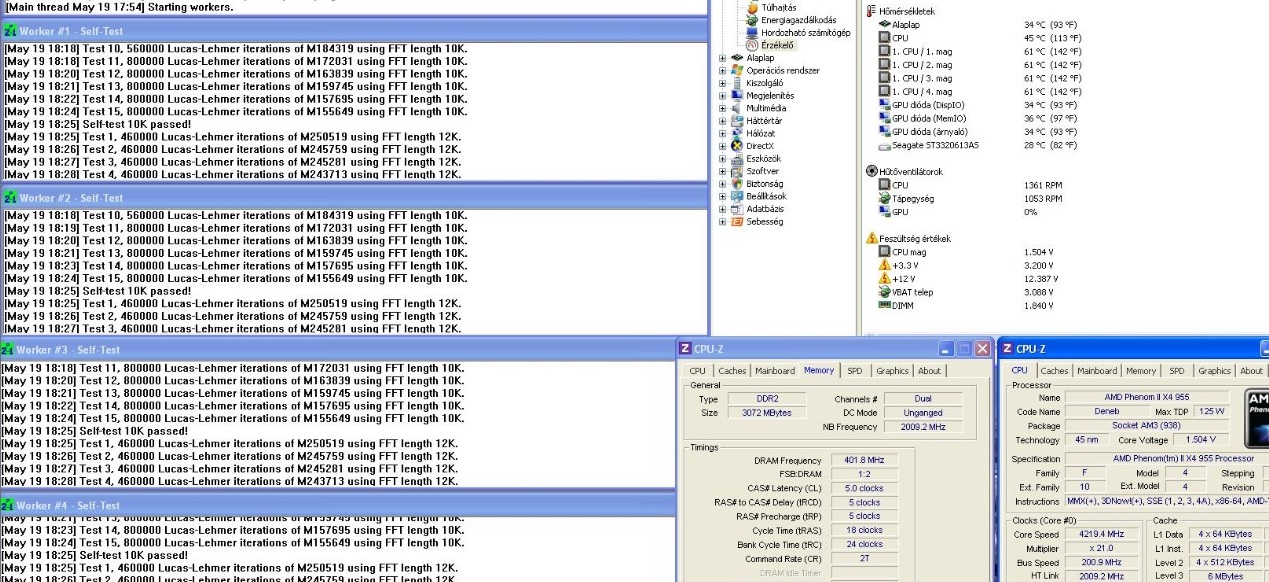The width and height of the screenshot is (1269, 582).
Task: Open the CPU tab in the CPU-Z Memory window
Action: pyautogui.click(x=697, y=371)
